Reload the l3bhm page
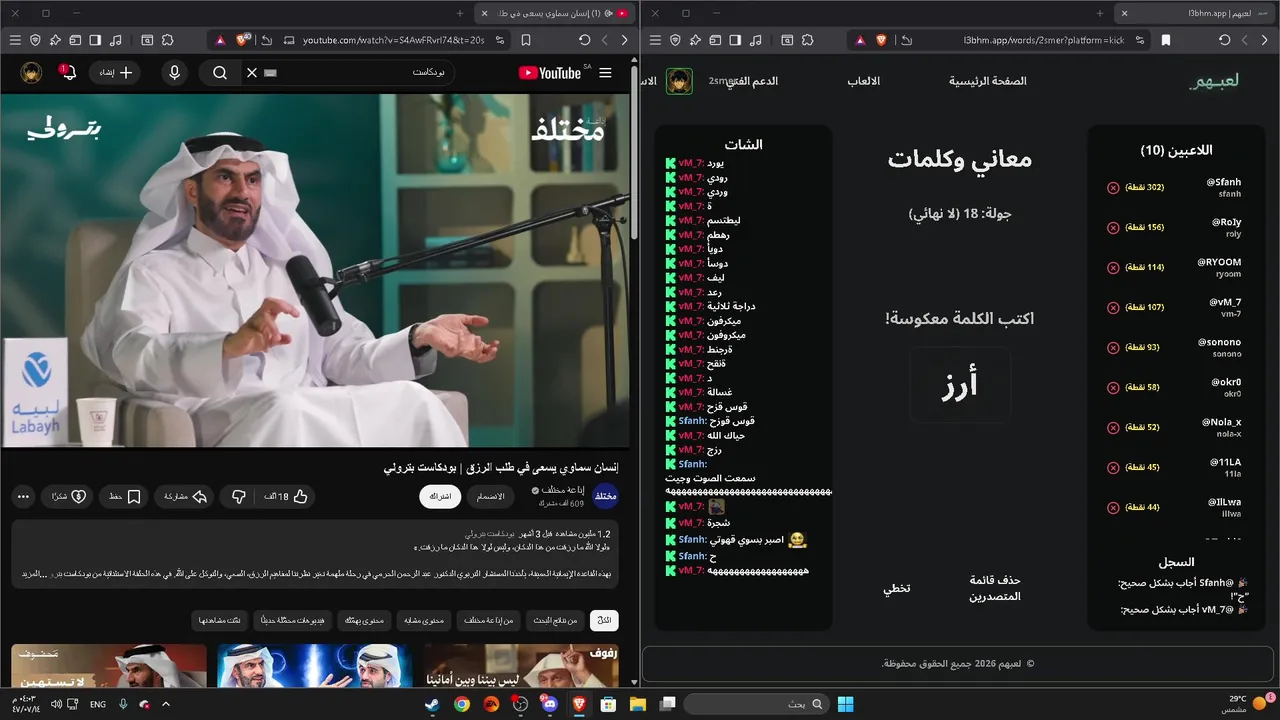Viewport: 1280px width, 720px height. pos(1224,40)
